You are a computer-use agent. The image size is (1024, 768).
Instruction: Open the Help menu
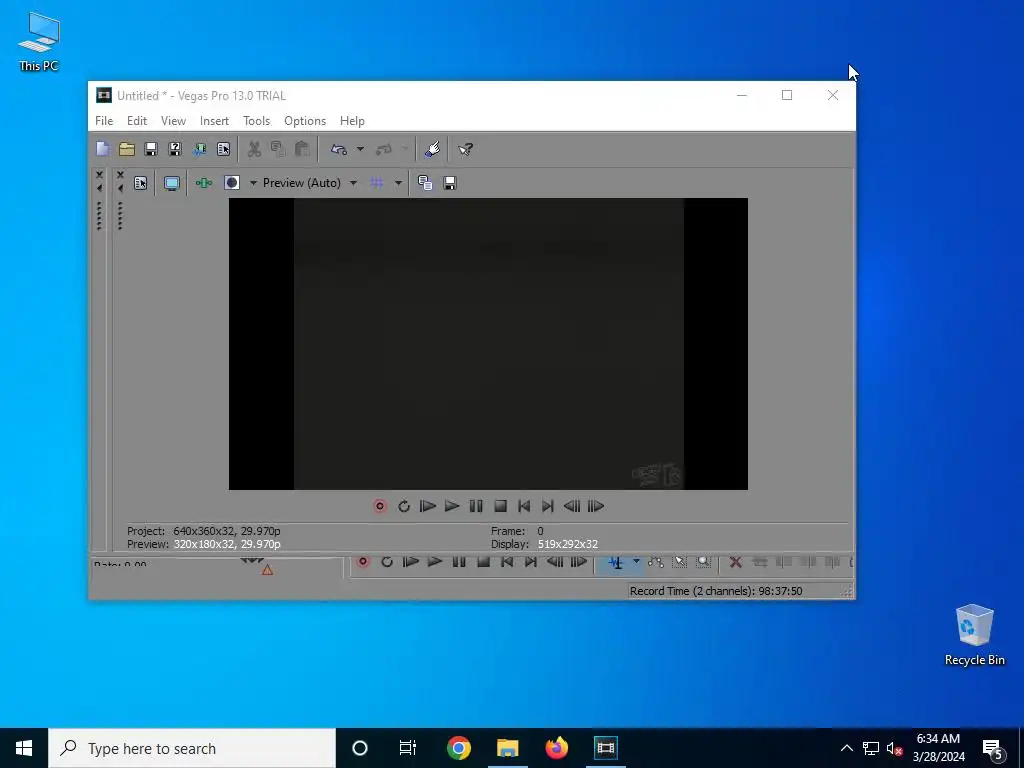(352, 121)
